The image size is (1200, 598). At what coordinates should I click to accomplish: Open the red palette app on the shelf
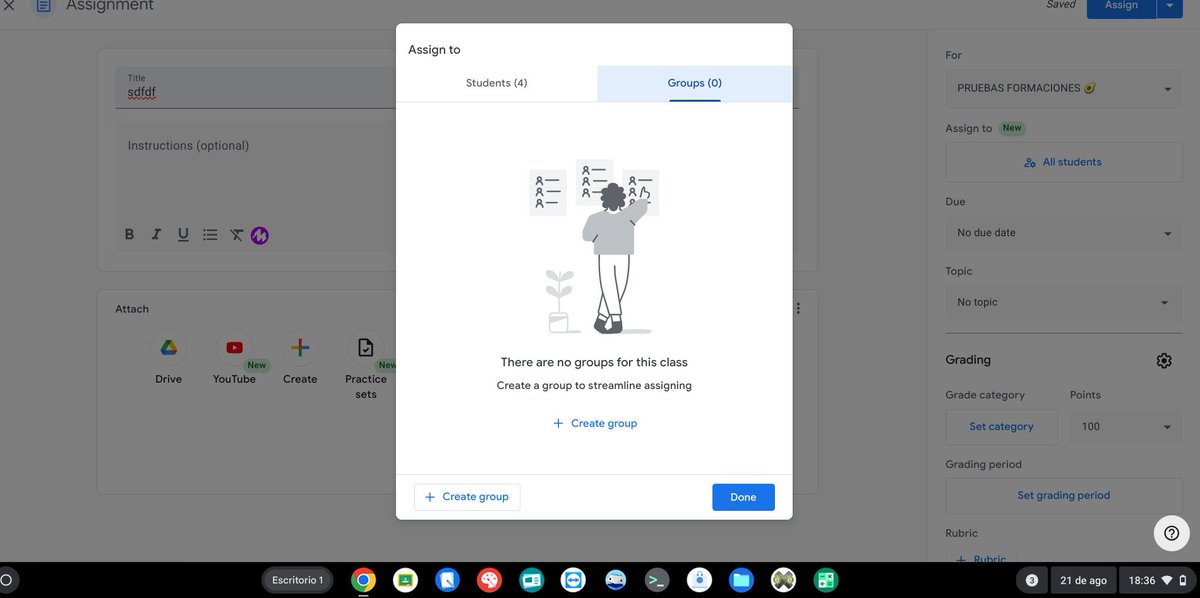(489, 580)
